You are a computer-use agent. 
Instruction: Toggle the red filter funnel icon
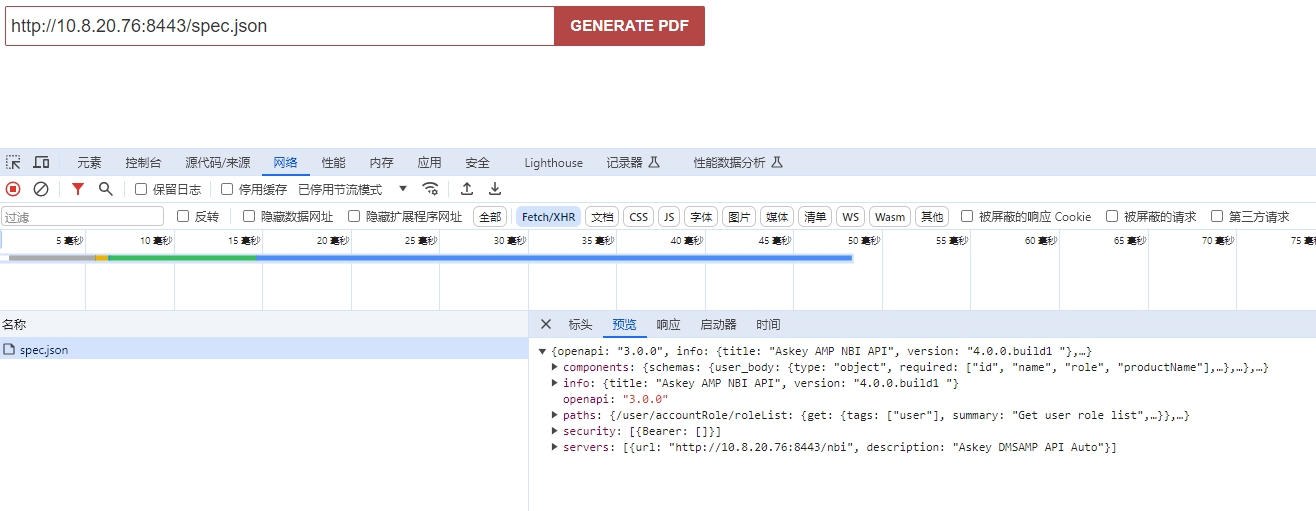pyautogui.click(x=78, y=189)
